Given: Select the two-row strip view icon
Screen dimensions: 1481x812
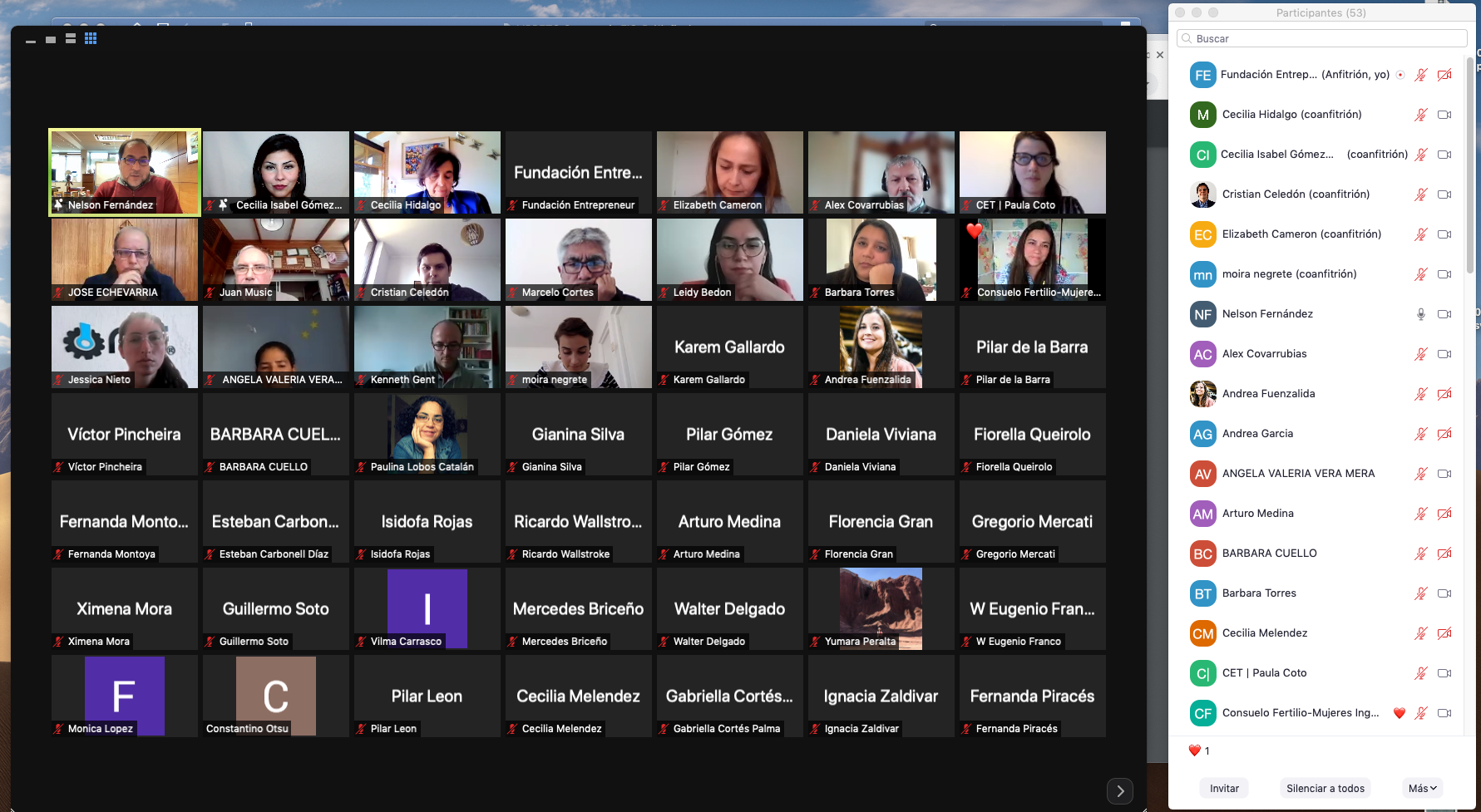Looking at the screenshot, I should 71,38.
